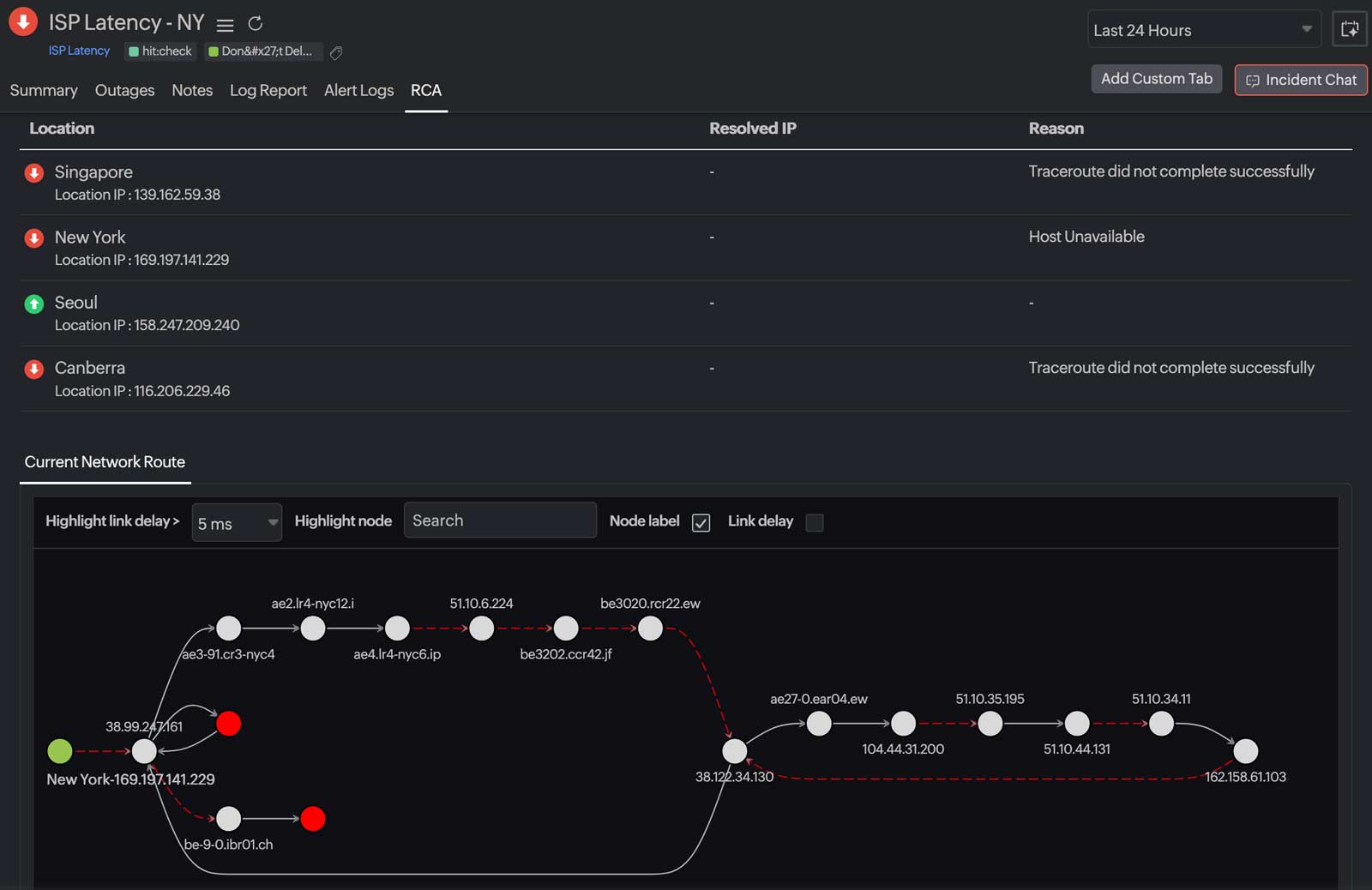Image resolution: width=1372 pixels, height=890 pixels.
Task: Click the refresh icon next to ISP Latency - NY
Action: click(255, 24)
